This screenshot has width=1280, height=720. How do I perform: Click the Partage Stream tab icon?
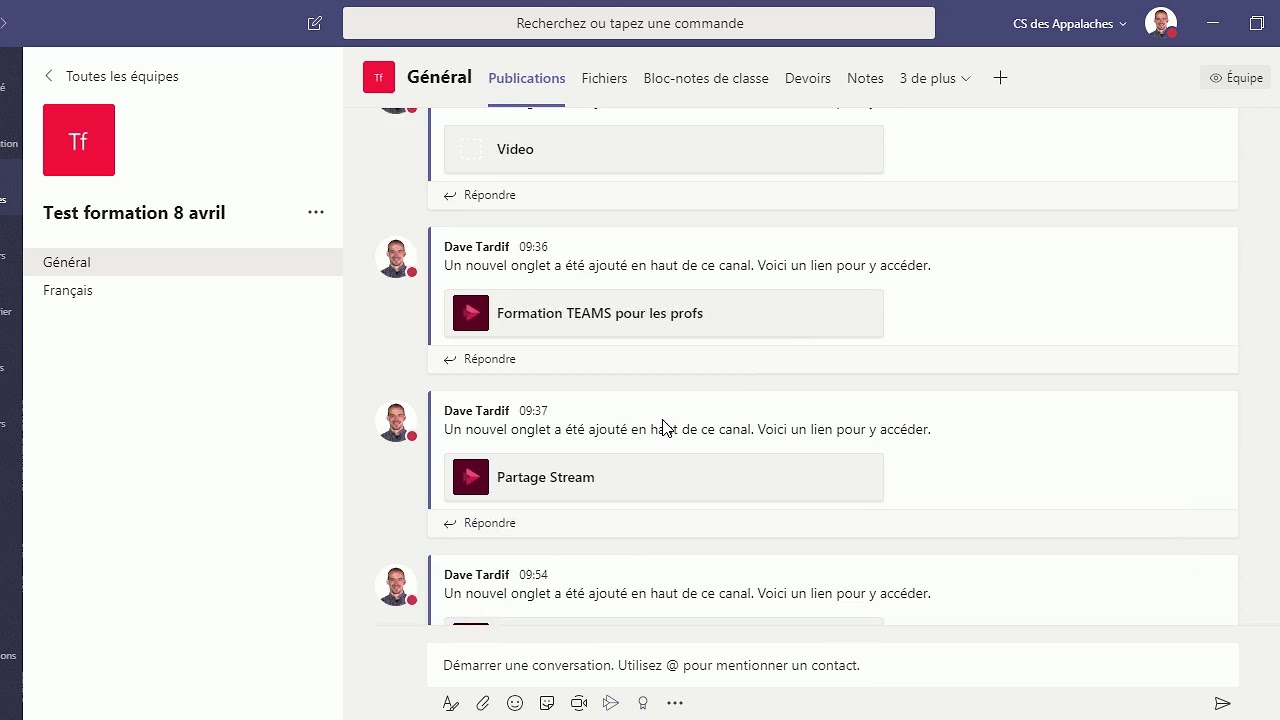coord(471,477)
